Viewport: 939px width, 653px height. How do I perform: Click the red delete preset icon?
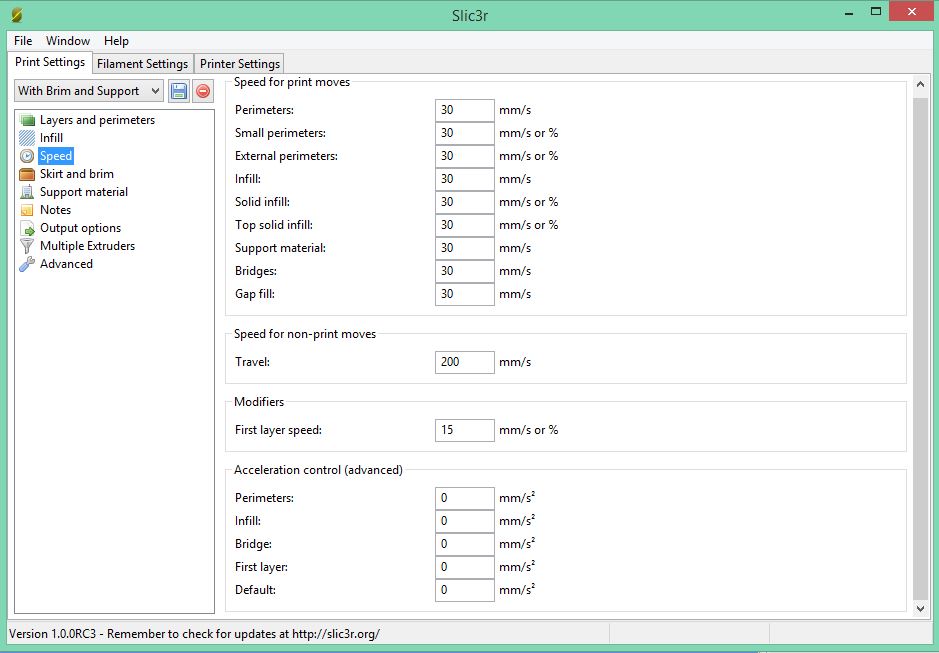click(x=203, y=91)
